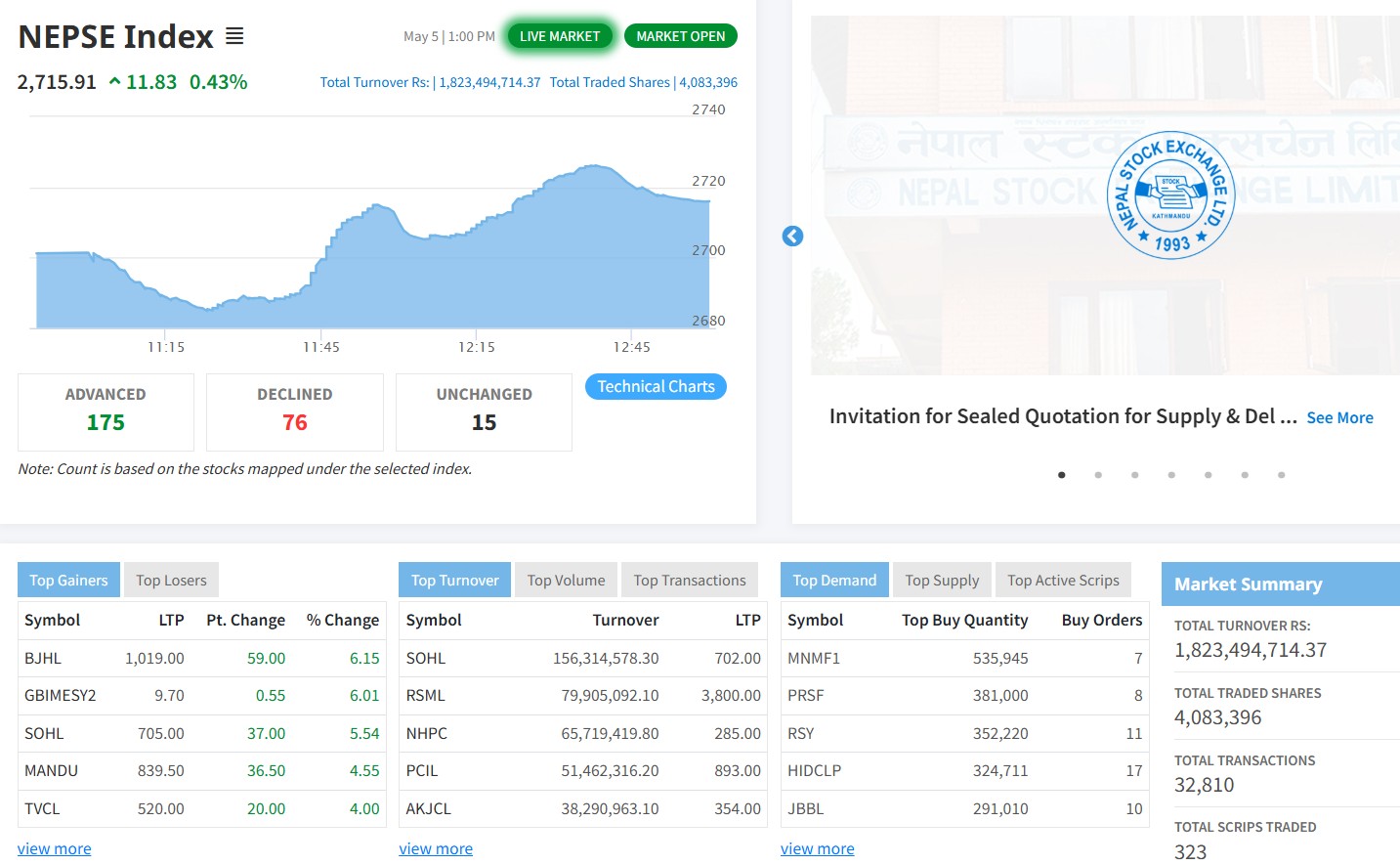Switch to the Top Transactions tab
This screenshot has width=1400, height=865.
click(690, 581)
